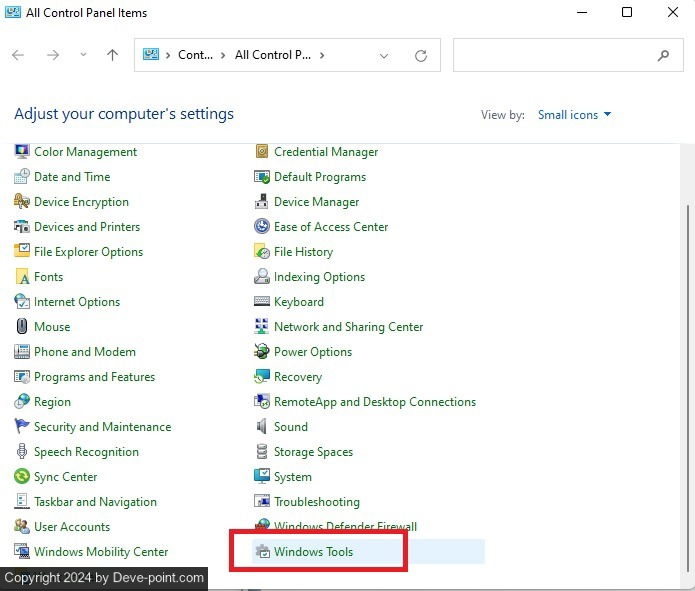Select All Control Panel breadcrumb segment

click(x=273, y=56)
